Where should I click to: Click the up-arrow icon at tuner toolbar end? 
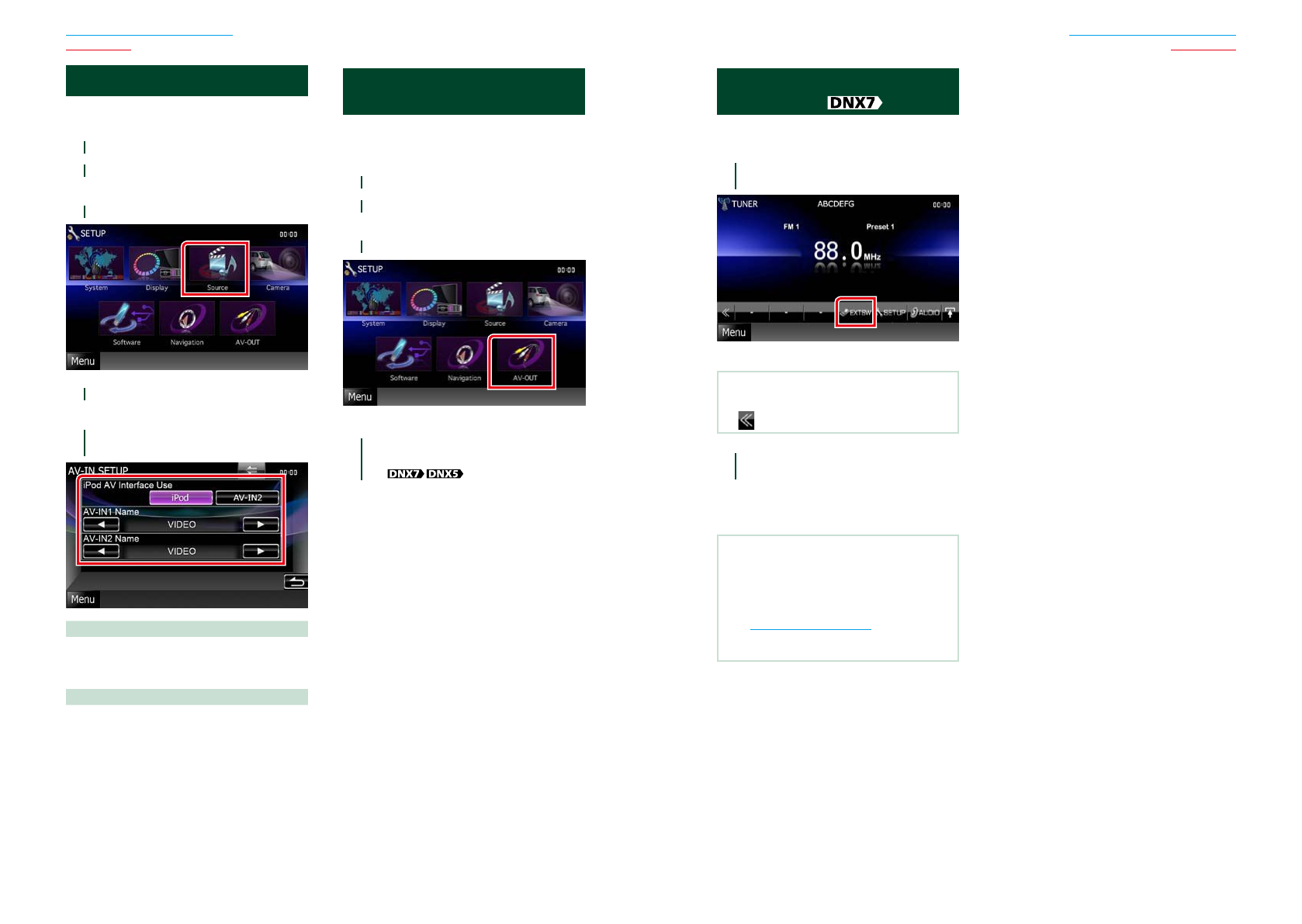click(950, 313)
